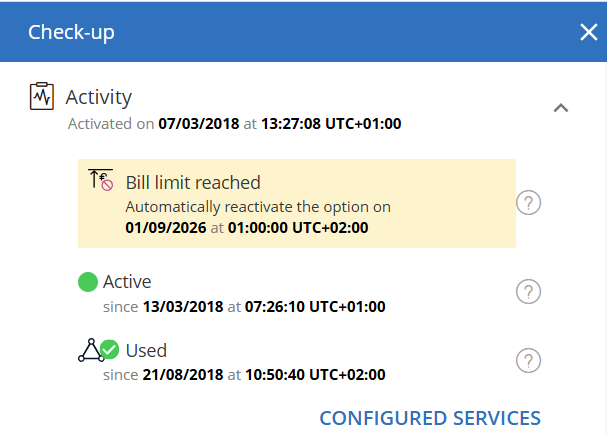Click the green checkmark badge beside Used
The height and width of the screenshot is (435, 607).
pyautogui.click(x=110, y=349)
